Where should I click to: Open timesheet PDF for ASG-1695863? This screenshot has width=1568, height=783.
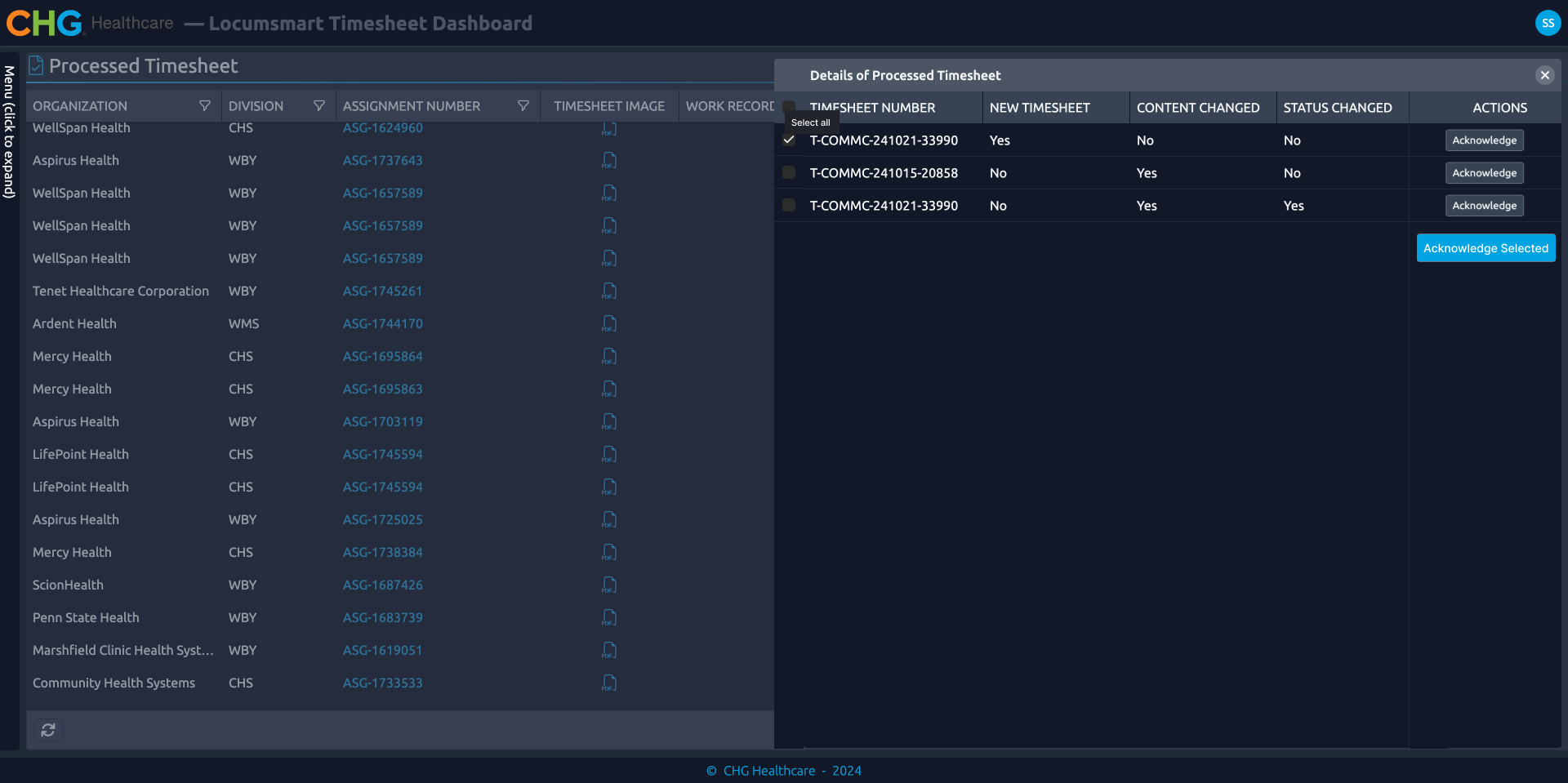point(609,389)
